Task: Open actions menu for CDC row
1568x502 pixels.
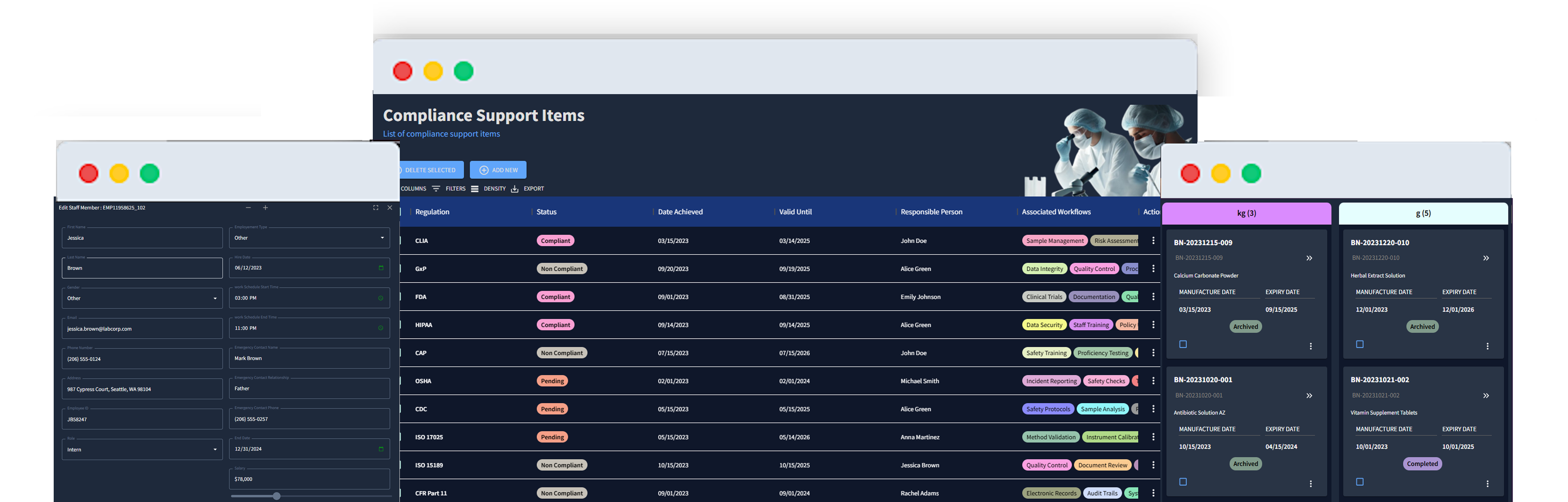Action: coord(1153,409)
